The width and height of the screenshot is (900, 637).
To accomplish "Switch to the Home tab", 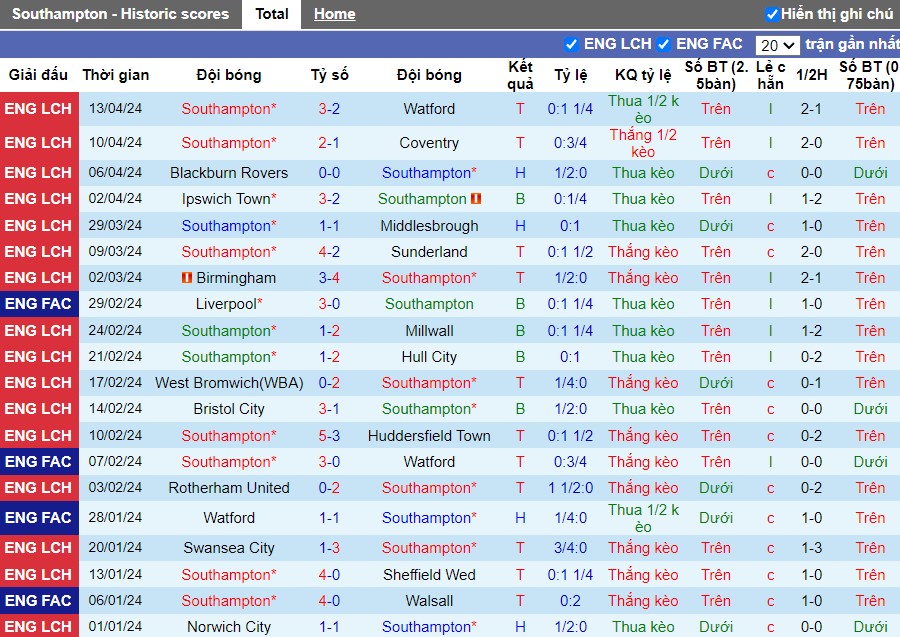I will click(335, 14).
